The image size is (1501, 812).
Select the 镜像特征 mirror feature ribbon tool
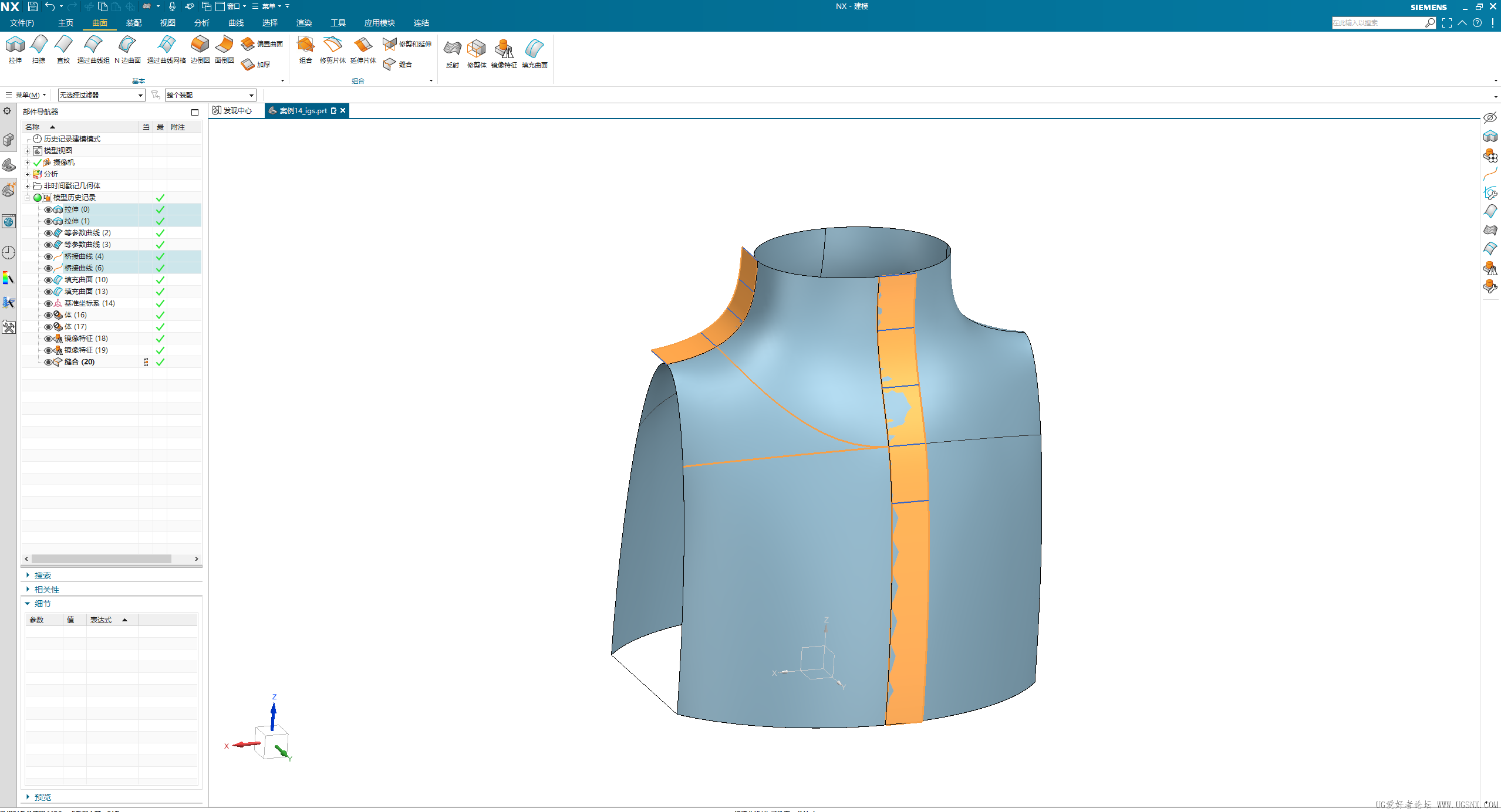(x=504, y=54)
